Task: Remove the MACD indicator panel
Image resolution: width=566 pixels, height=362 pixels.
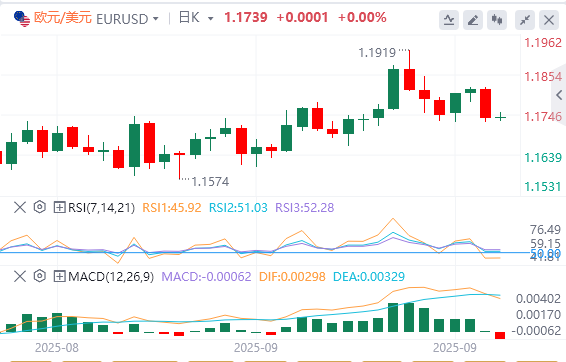Action: click(20, 277)
